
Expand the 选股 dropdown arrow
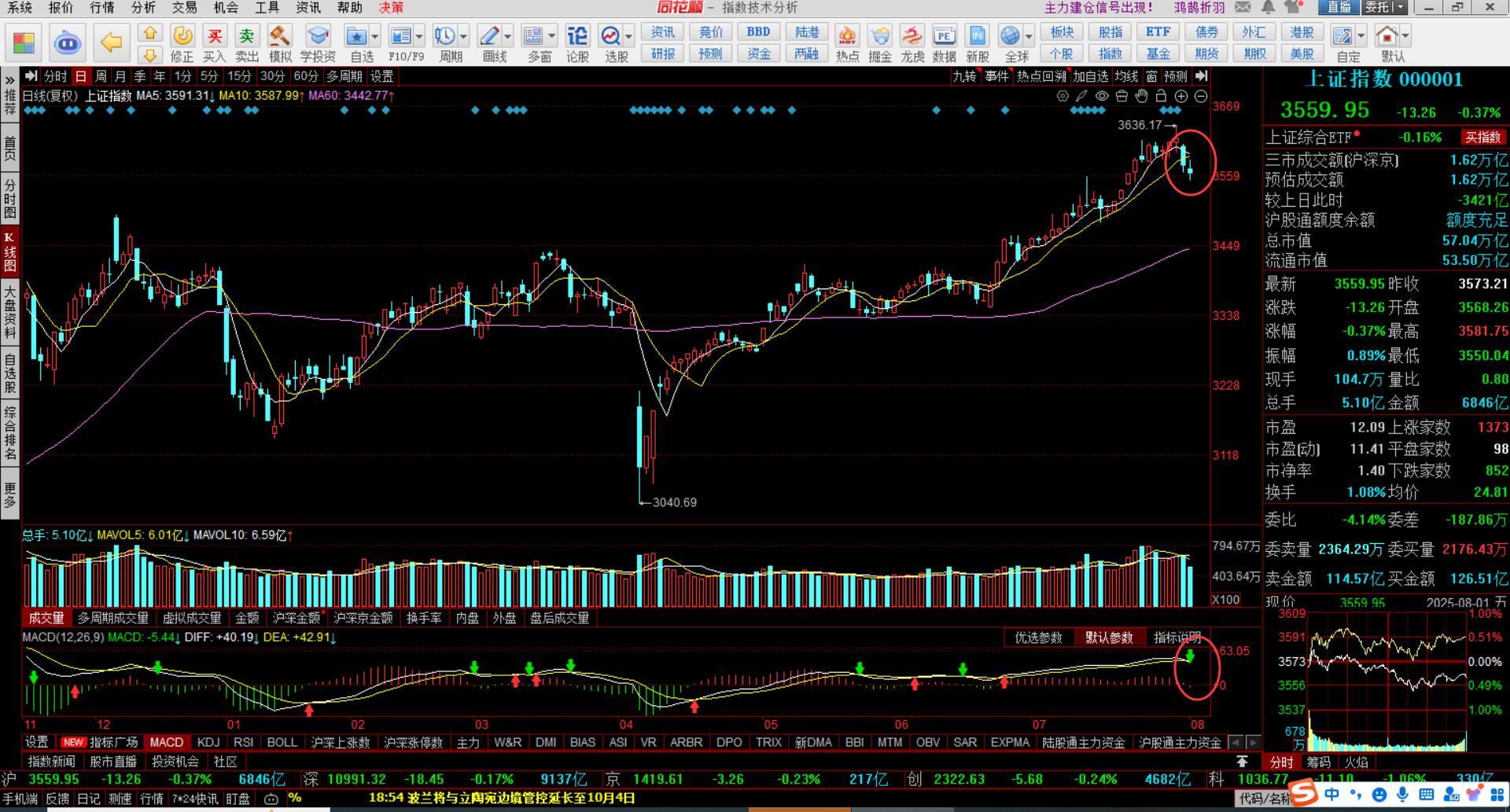pyautogui.click(x=629, y=36)
